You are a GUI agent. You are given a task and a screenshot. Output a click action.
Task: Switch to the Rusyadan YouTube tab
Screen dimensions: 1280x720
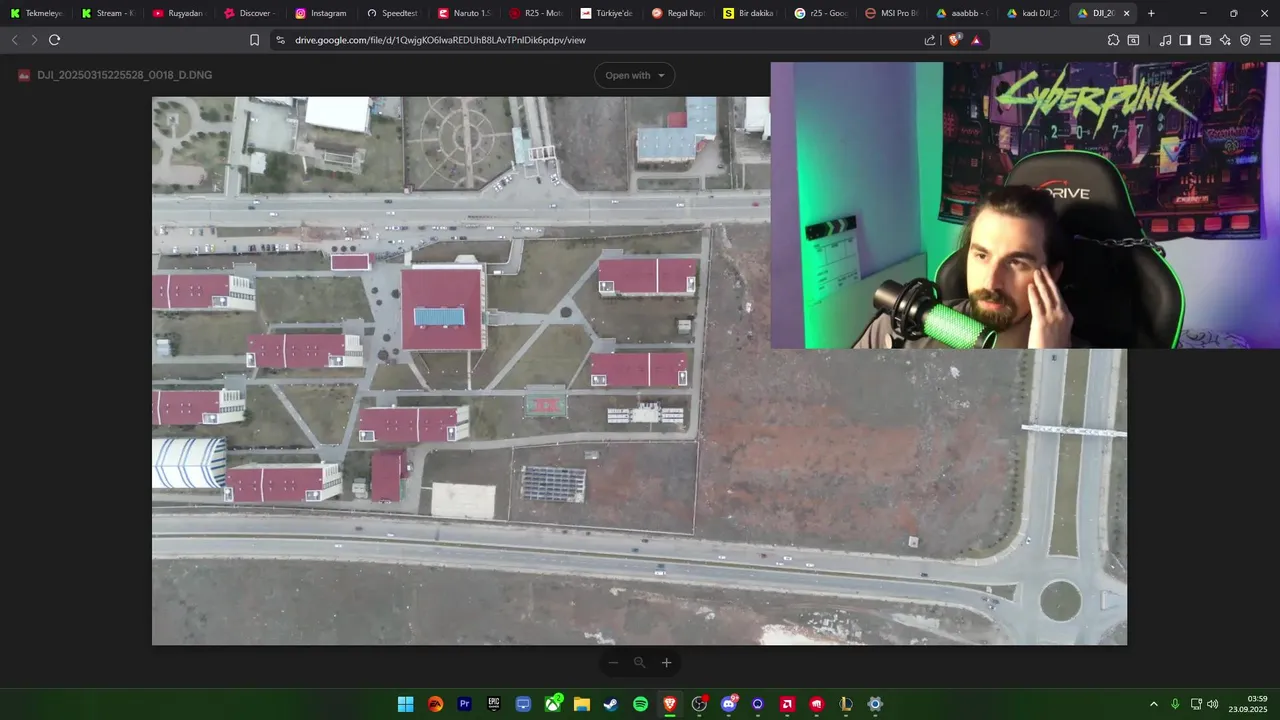coord(178,13)
